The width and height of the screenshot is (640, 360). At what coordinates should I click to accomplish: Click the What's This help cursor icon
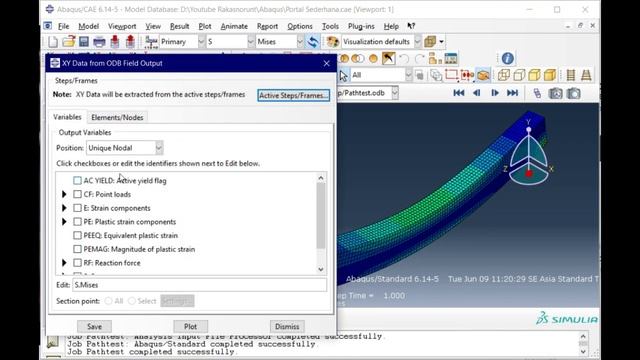(411, 26)
